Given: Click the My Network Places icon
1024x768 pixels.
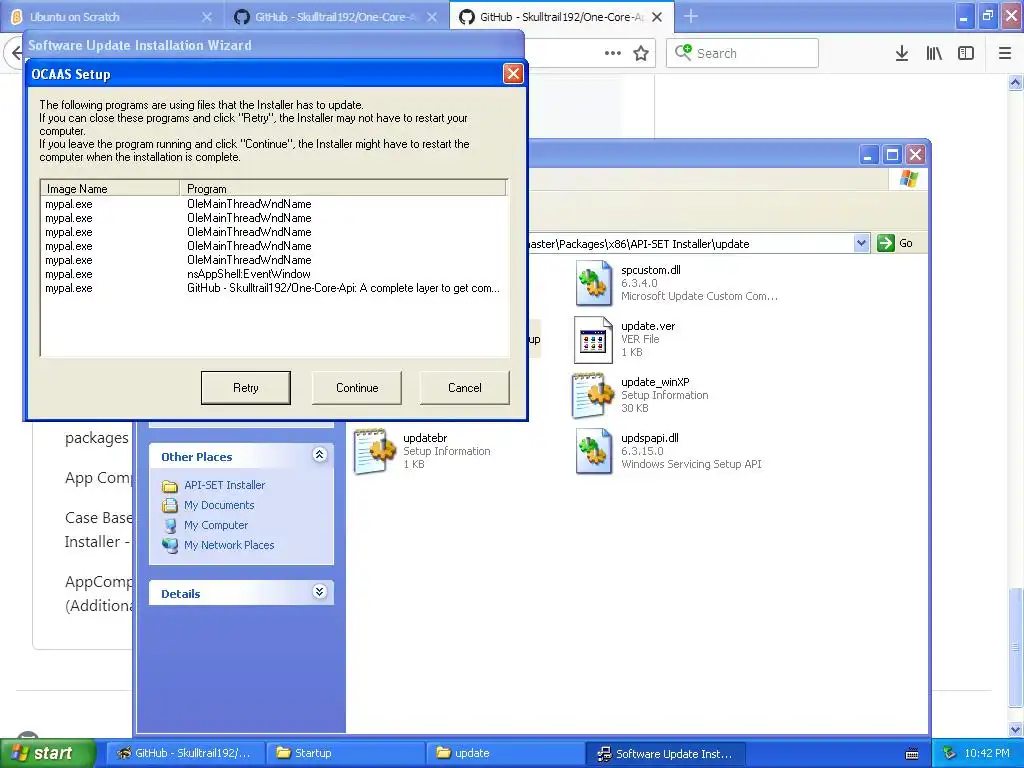Looking at the screenshot, I should coord(170,545).
